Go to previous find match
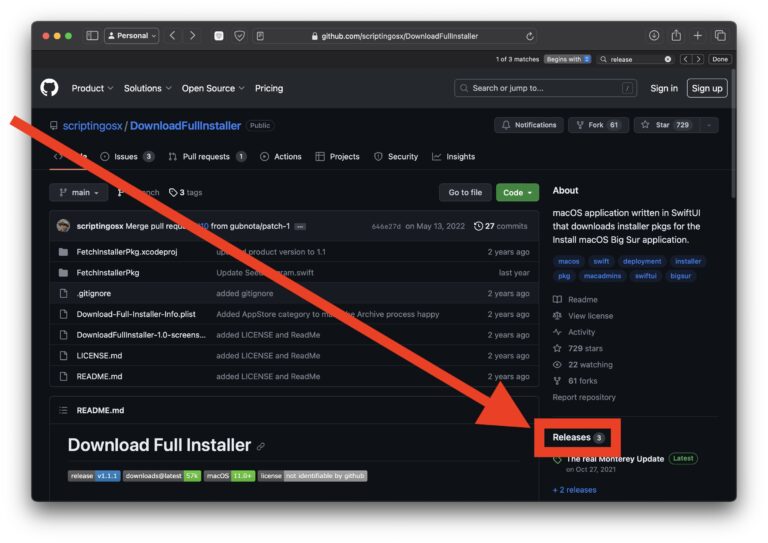Screen dimensions: 768x543 pos(685,59)
